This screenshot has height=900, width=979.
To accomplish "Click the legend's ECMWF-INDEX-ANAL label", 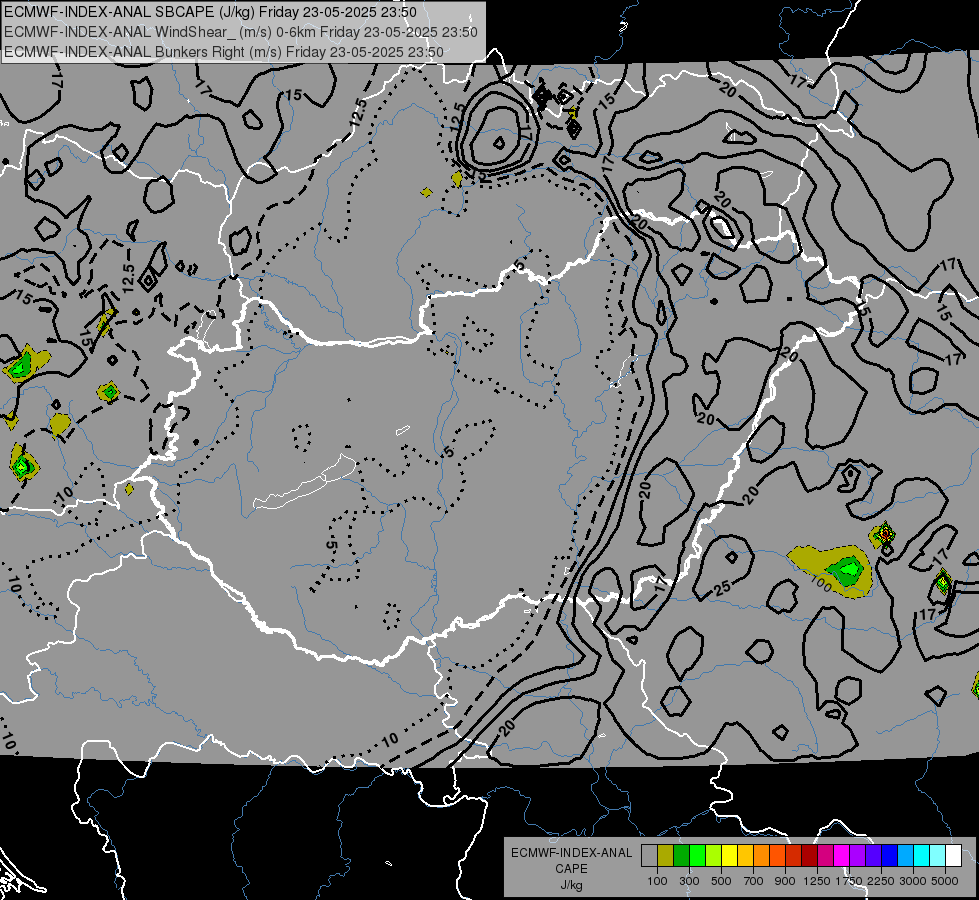I will pyautogui.click(x=571, y=853).
